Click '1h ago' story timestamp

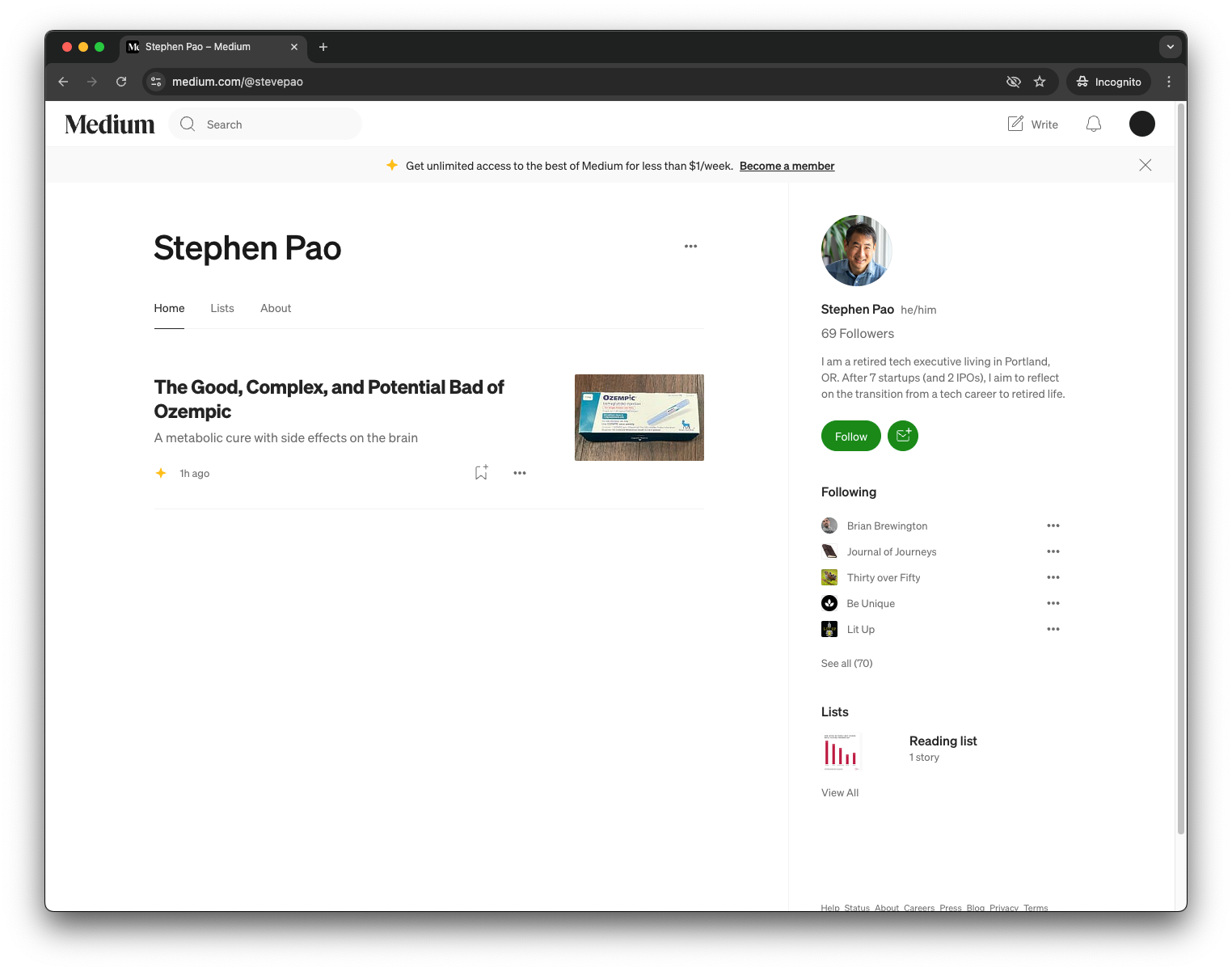(195, 473)
